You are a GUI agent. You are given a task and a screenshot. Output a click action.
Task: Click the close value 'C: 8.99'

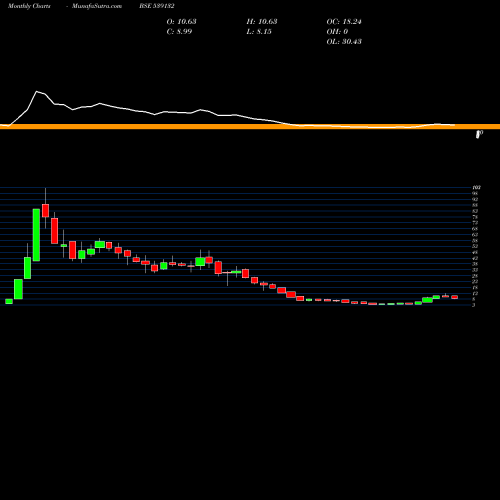(179, 31)
